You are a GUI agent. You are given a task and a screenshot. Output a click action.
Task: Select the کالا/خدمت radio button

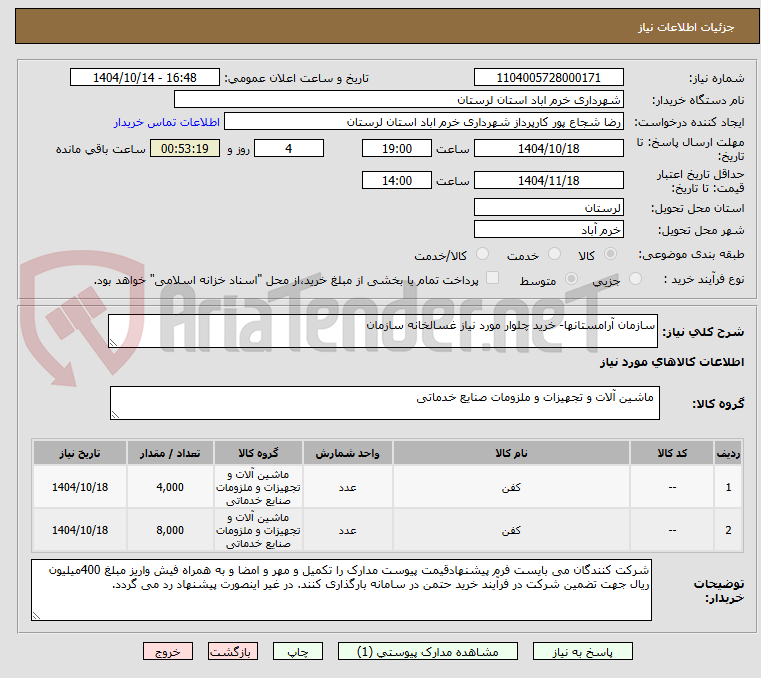[482, 254]
